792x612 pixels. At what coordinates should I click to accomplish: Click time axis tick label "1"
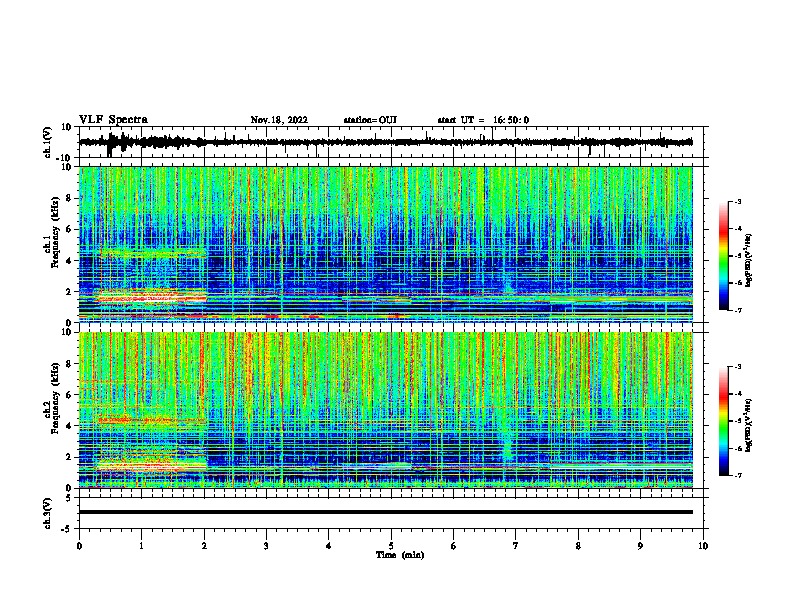click(141, 546)
